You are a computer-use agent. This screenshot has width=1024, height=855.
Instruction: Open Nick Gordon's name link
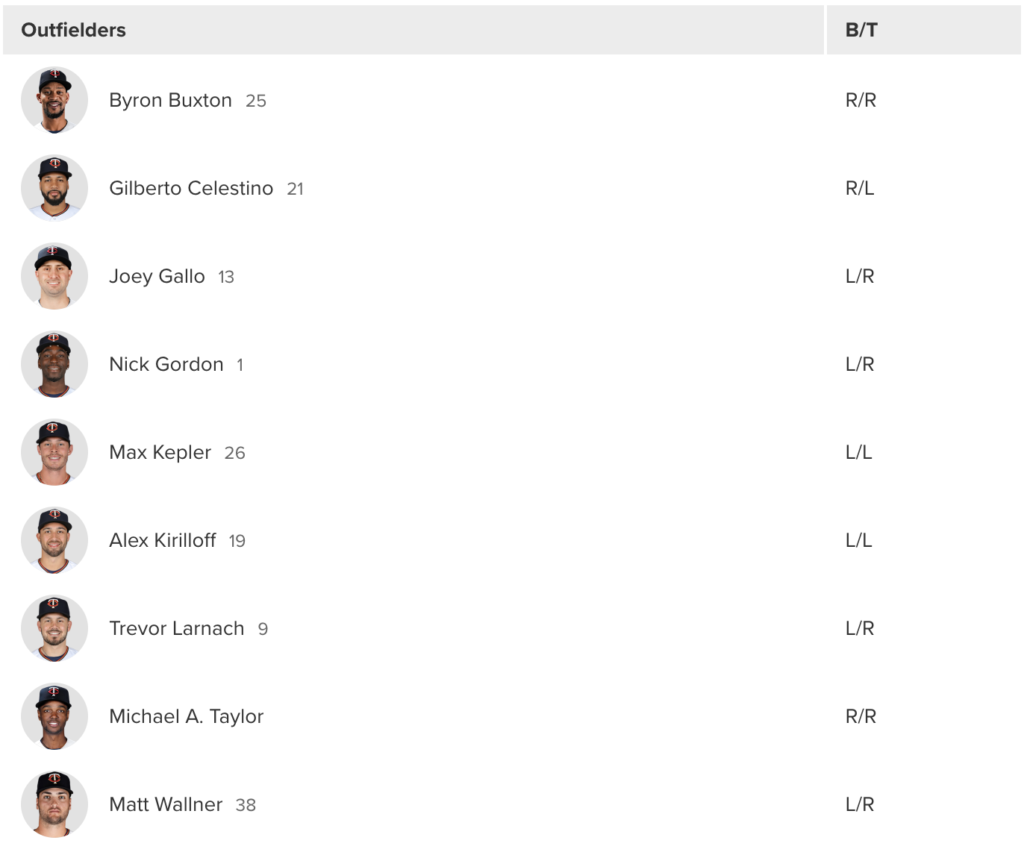166,364
